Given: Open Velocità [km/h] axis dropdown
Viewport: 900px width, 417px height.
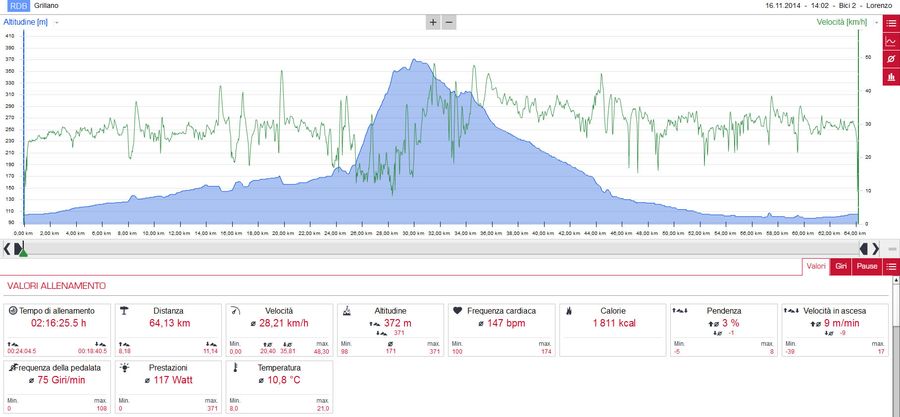Looking at the screenshot, I should coord(876,22).
